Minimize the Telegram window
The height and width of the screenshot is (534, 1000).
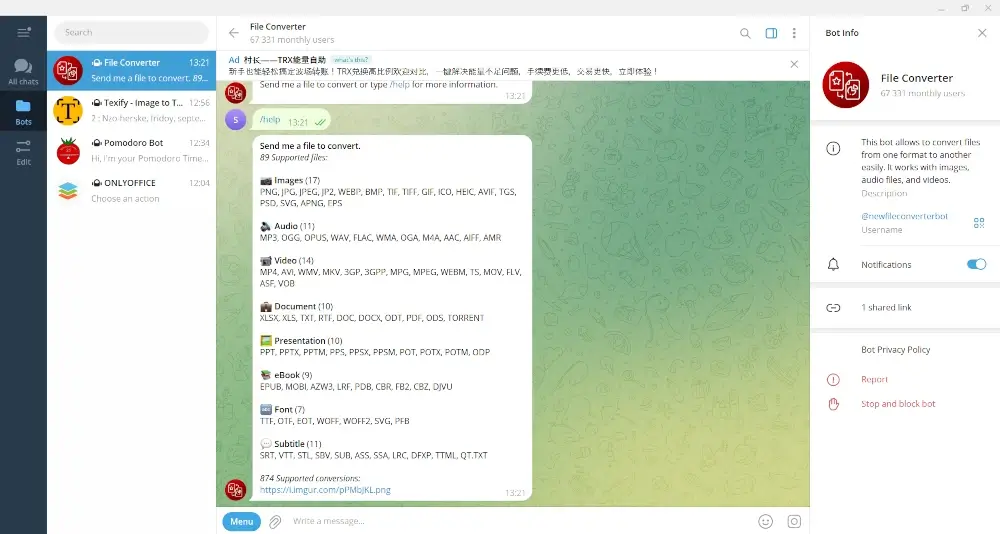point(941,8)
